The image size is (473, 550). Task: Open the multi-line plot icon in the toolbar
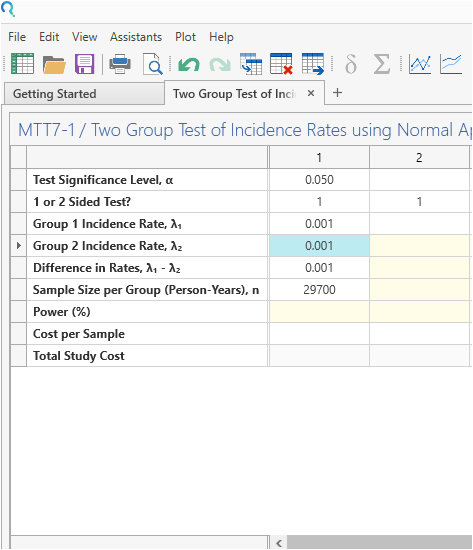451,64
